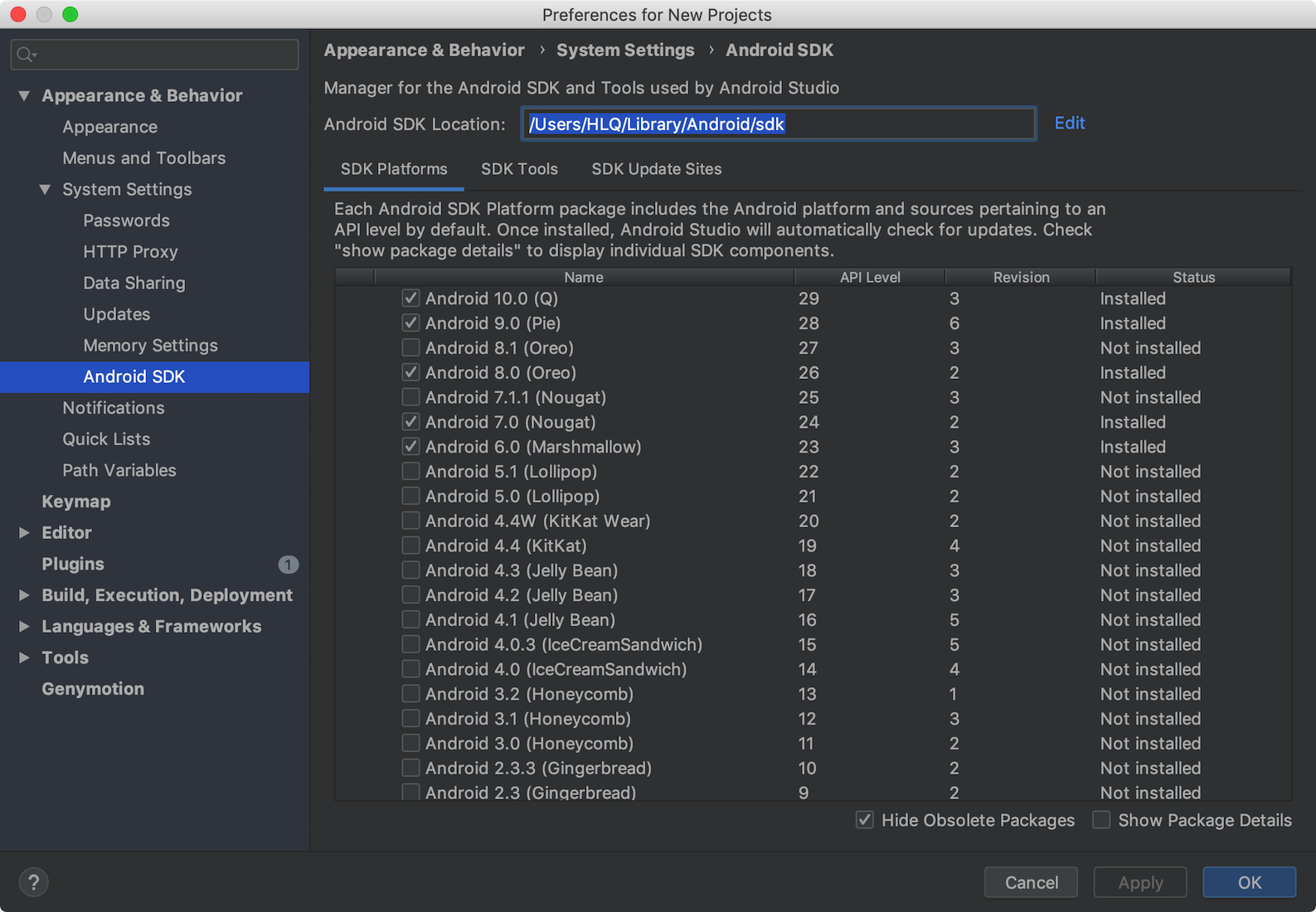1316x912 pixels.
Task: Click the Cancel button
Action: [1031, 882]
